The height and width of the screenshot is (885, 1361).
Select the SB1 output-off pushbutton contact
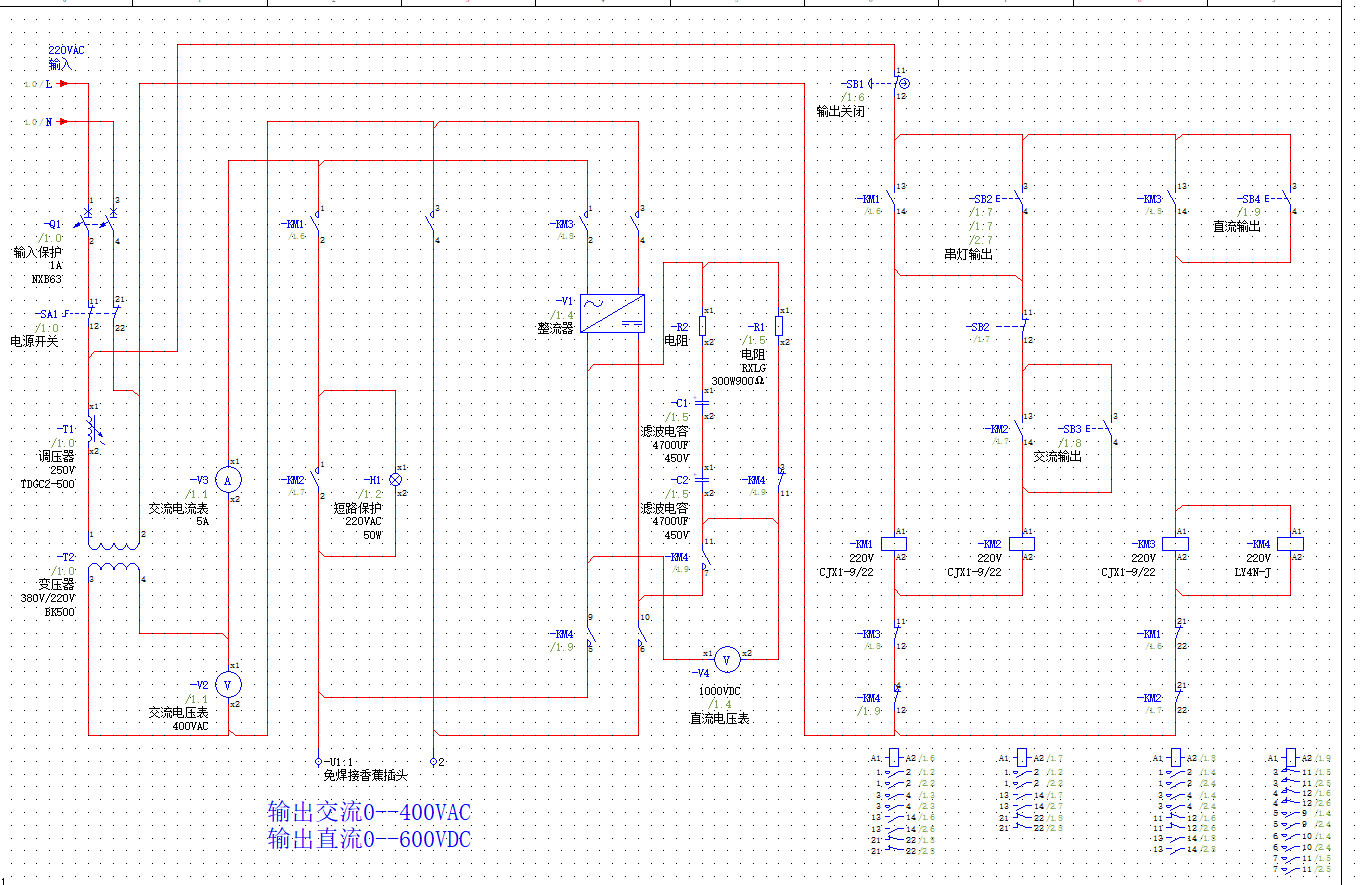(897, 84)
